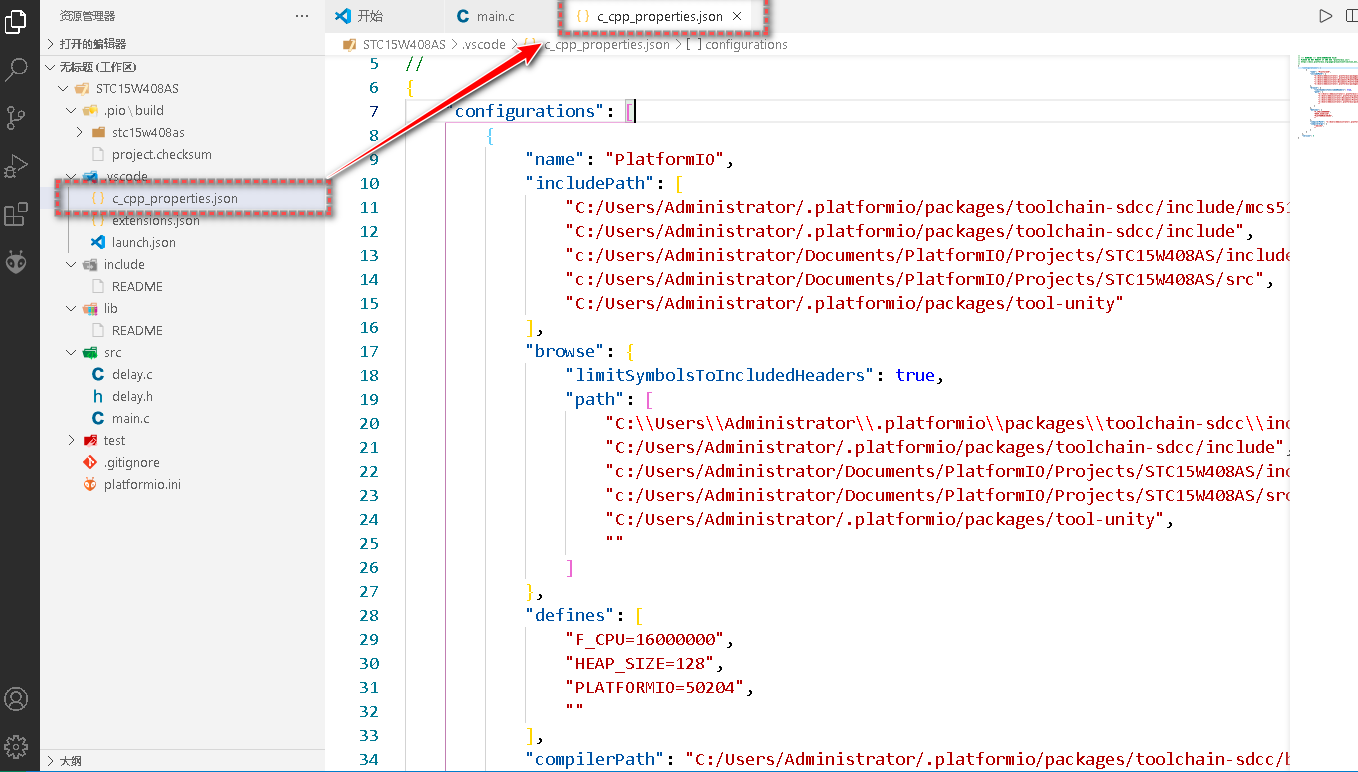This screenshot has height=772, width=1358.
Task: Collapse the src folder
Action: point(182,352)
